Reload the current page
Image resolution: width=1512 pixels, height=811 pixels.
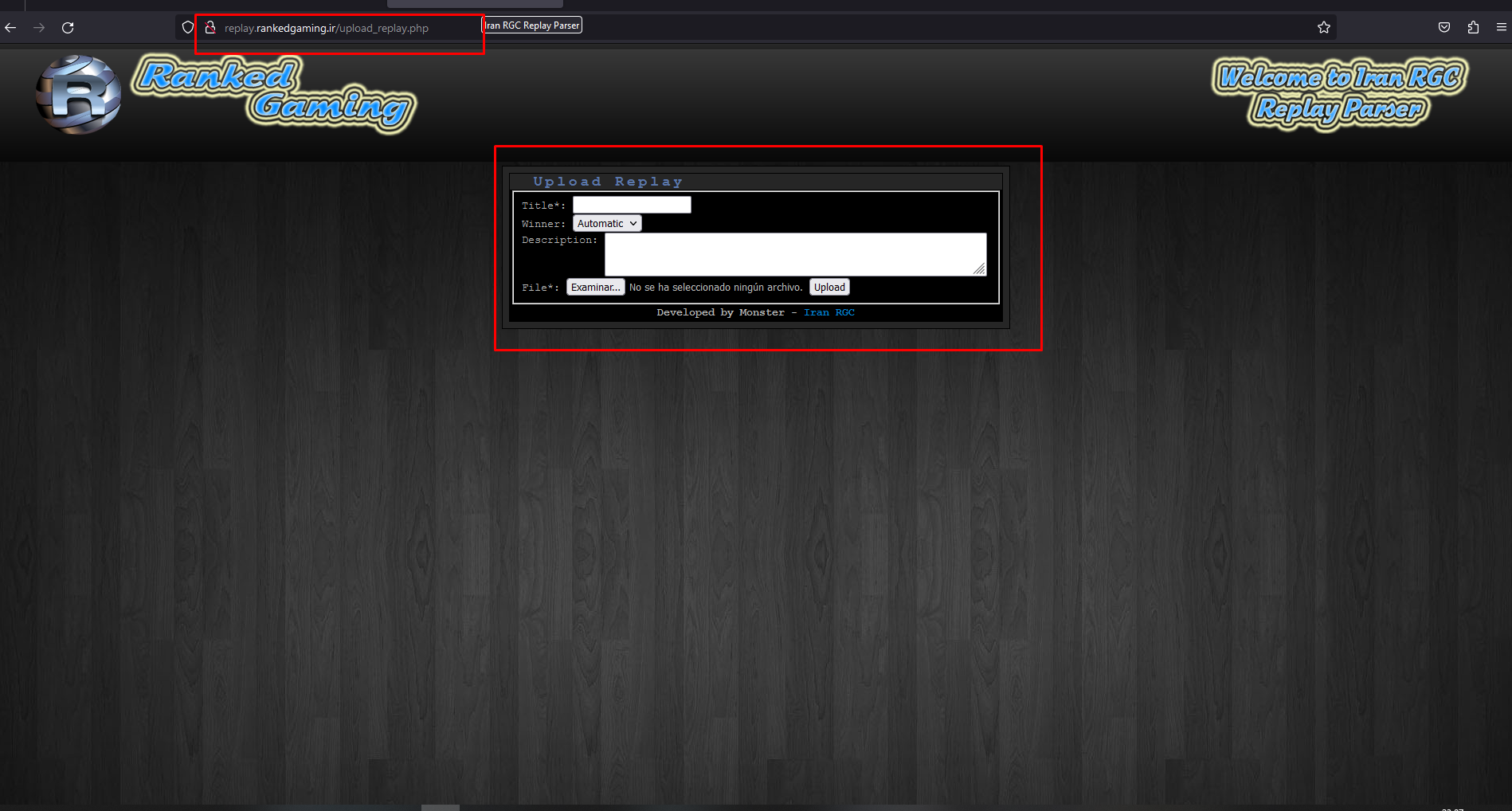coord(68,28)
